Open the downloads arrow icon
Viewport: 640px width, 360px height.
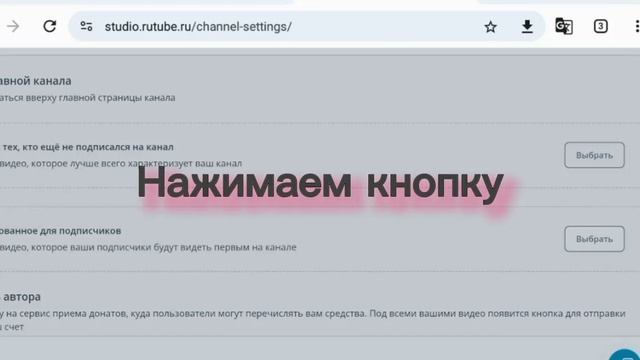pyautogui.click(x=527, y=27)
